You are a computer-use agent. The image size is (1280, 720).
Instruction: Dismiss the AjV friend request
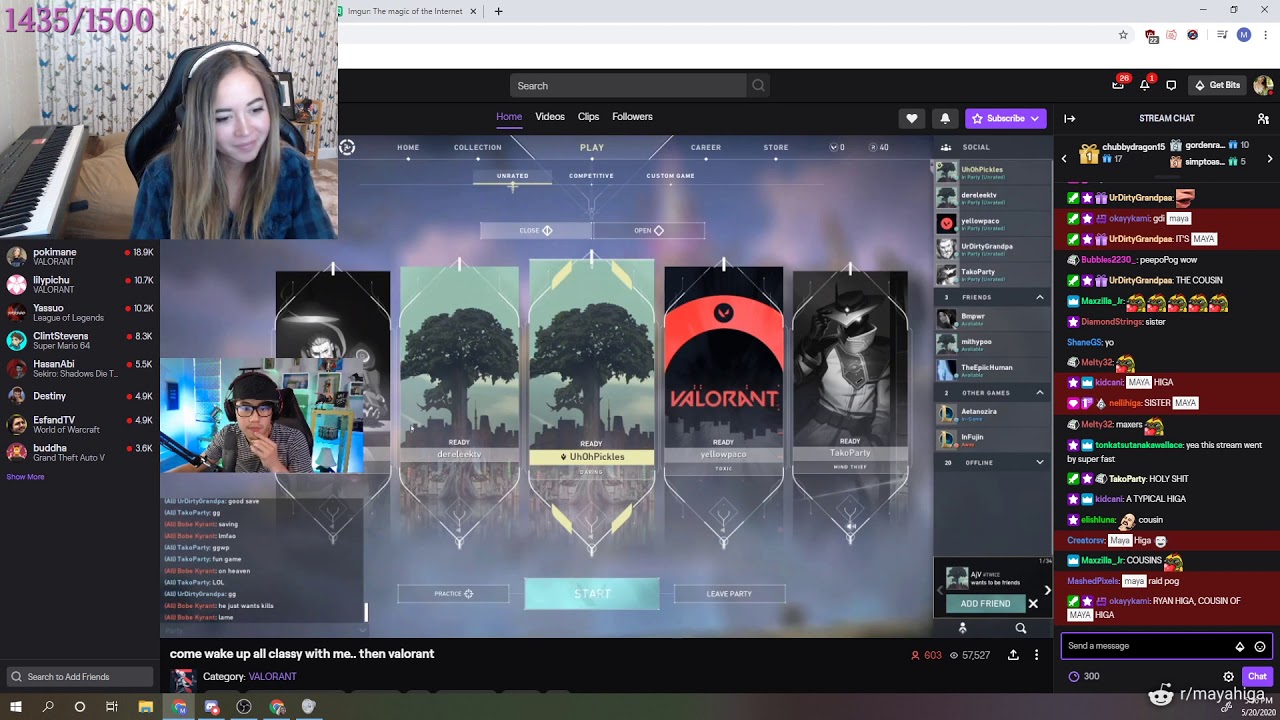coord(1033,604)
